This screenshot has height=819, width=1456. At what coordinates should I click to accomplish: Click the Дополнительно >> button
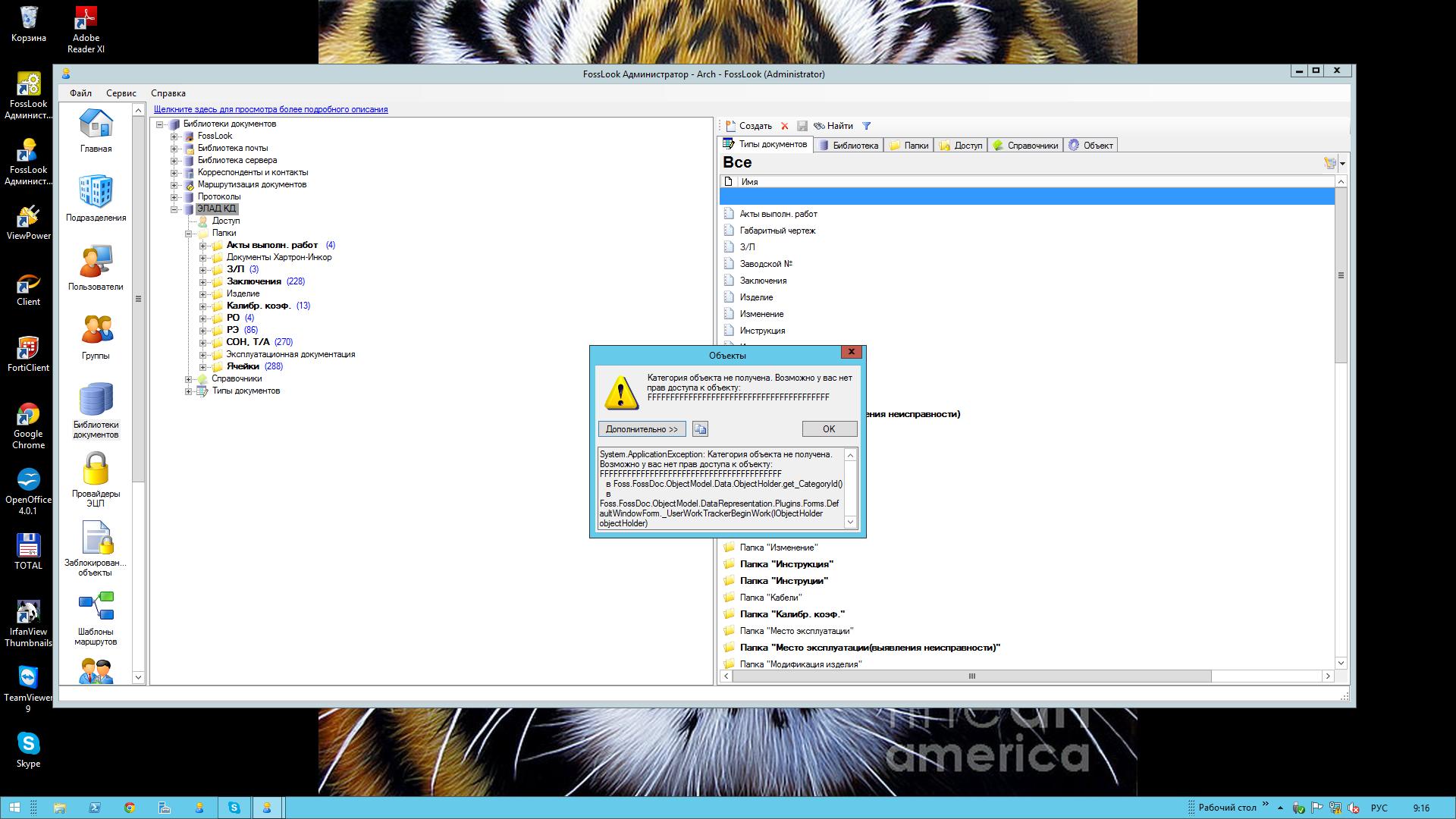[642, 429]
